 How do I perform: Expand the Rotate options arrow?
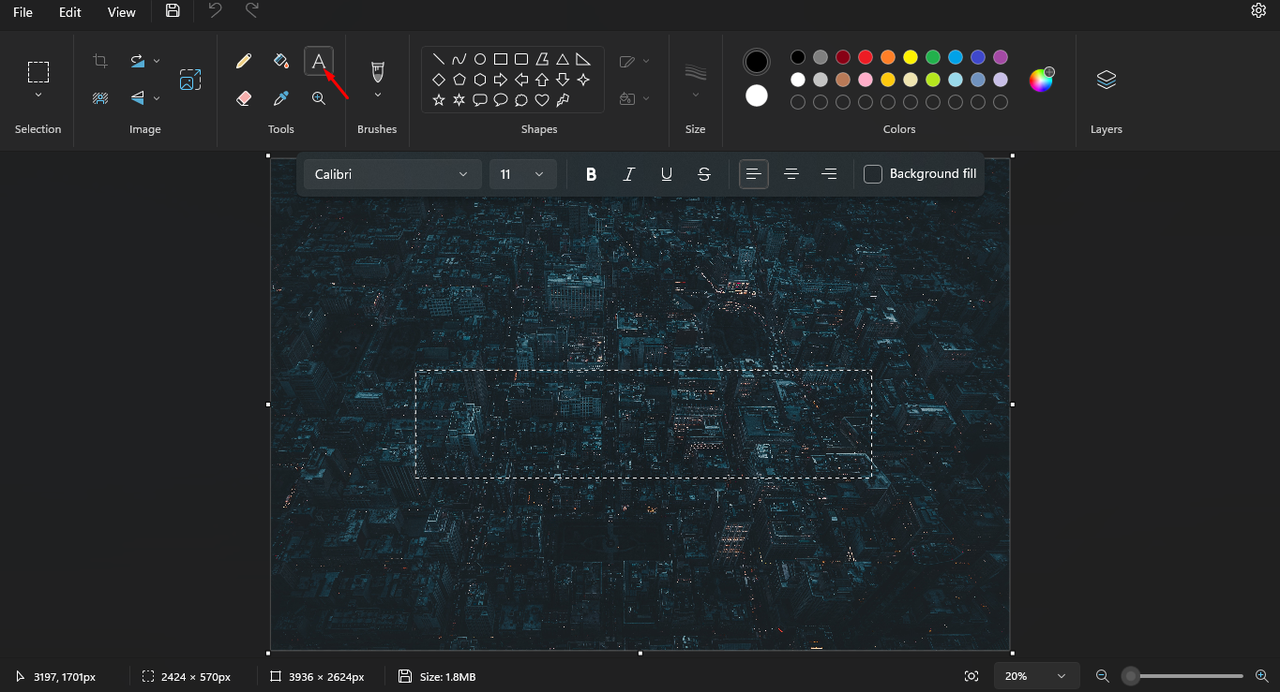[x=157, y=61]
